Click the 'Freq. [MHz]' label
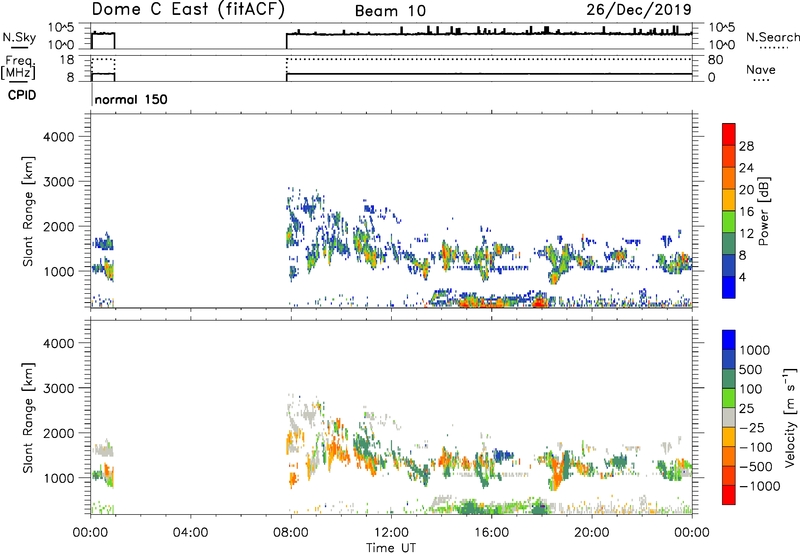 pyautogui.click(x=19, y=67)
